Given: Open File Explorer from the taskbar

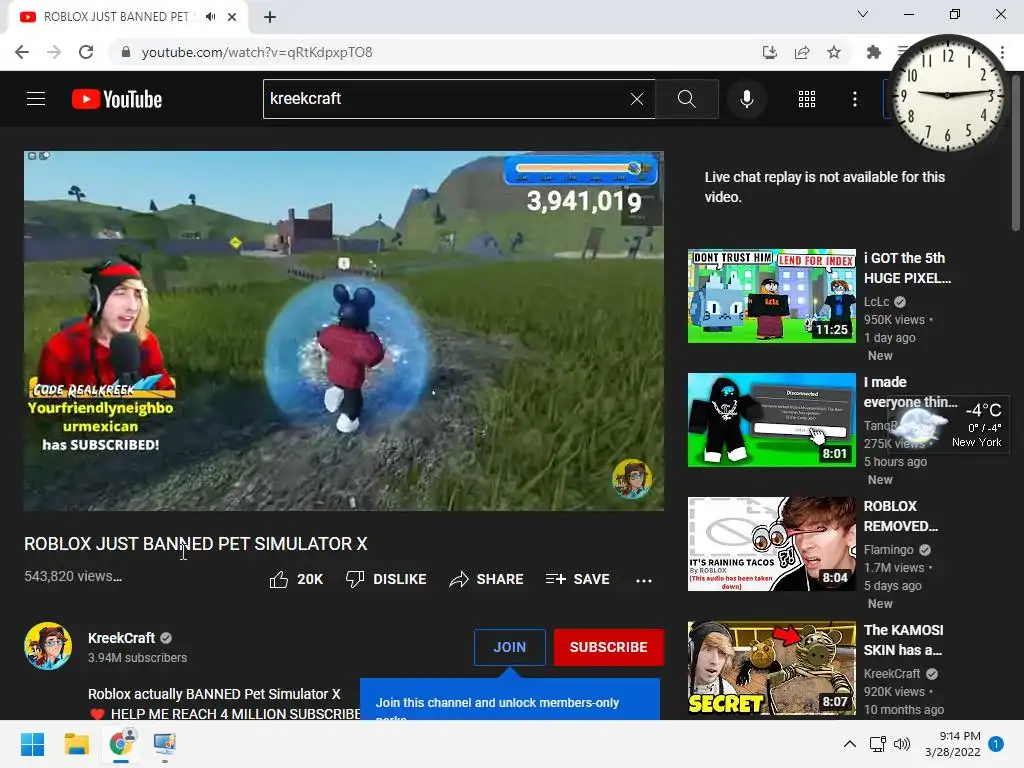Looking at the screenshot, I should pyautogui.click(x=76, y=744).
